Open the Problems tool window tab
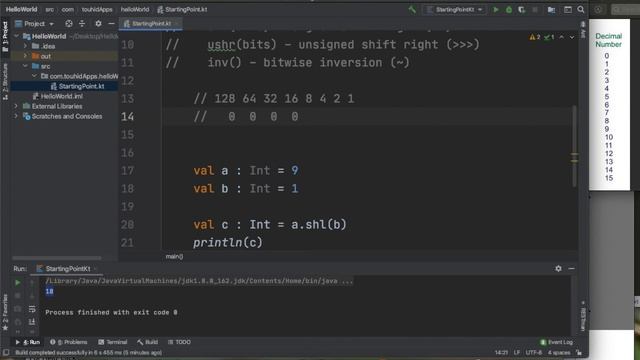Image resolution: width=640 pixels, height=360 pixels. [x=69, y=342]
